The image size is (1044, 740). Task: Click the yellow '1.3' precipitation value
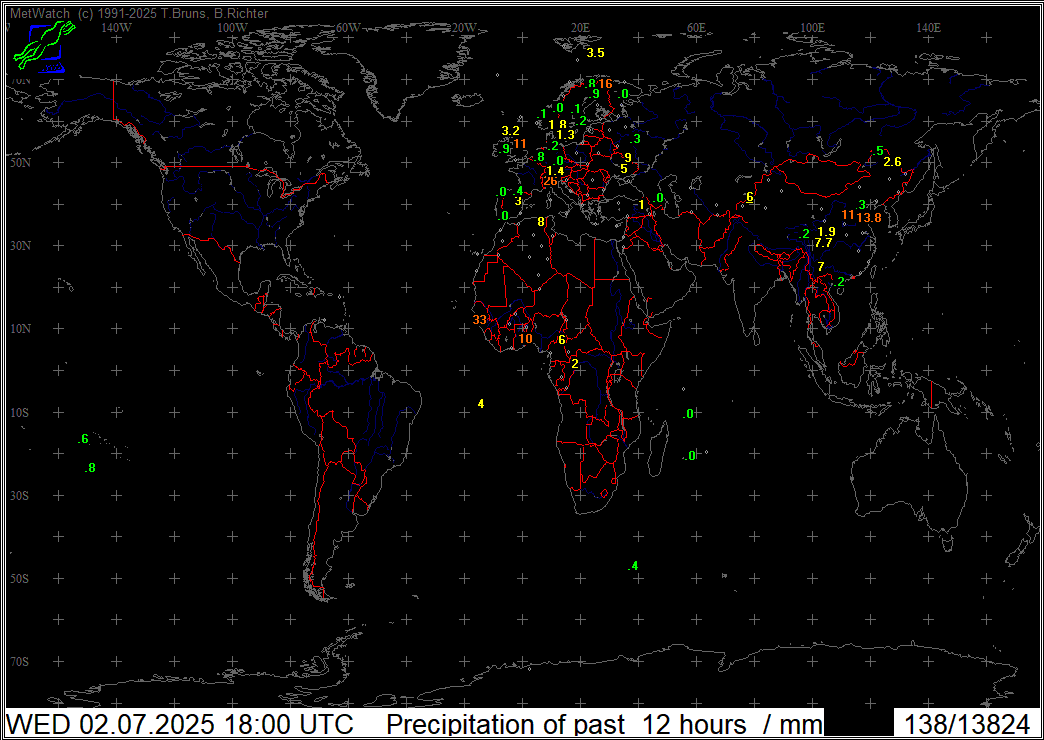(565, 135)
